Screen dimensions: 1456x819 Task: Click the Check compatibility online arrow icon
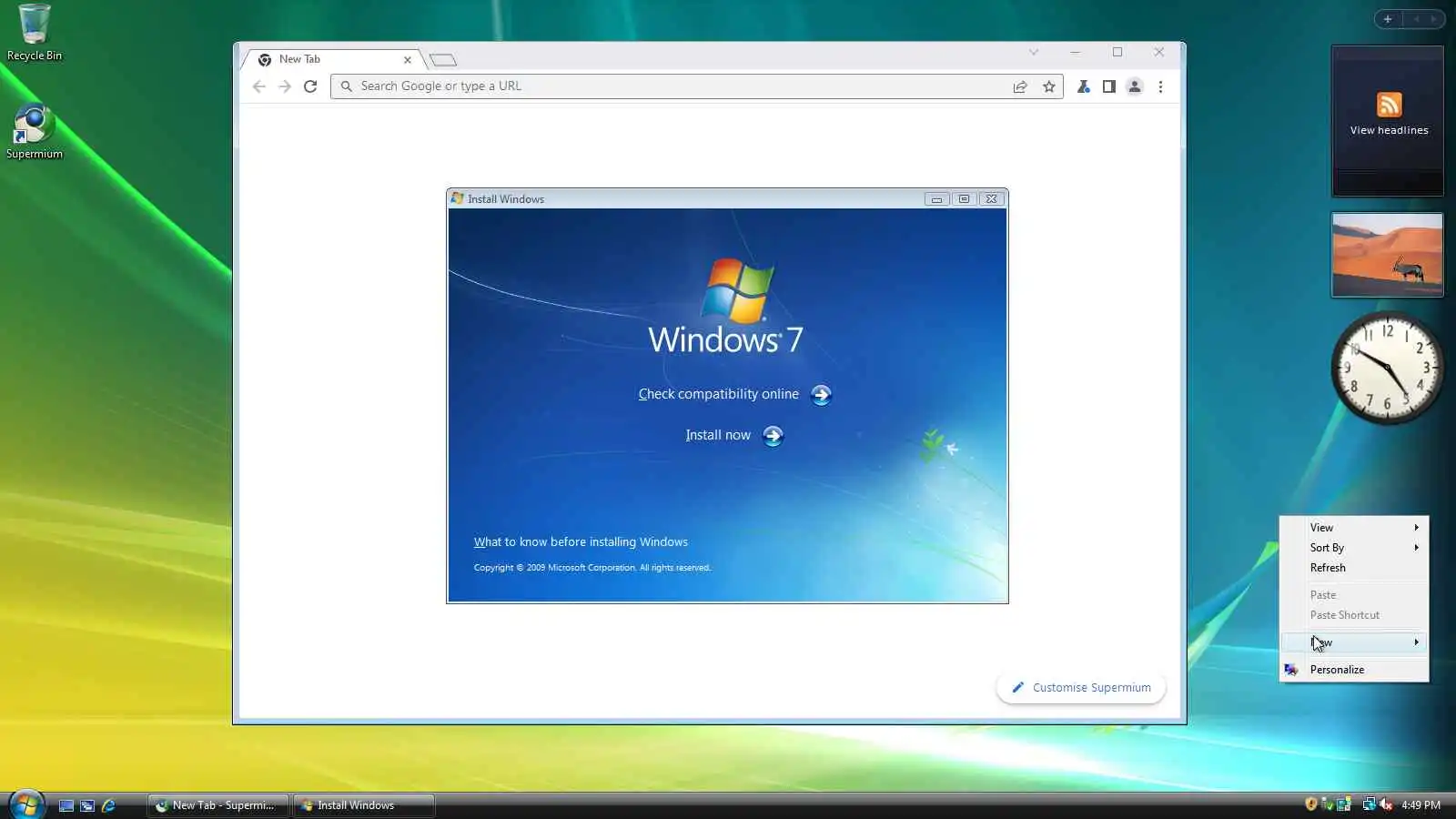(821, 395)
